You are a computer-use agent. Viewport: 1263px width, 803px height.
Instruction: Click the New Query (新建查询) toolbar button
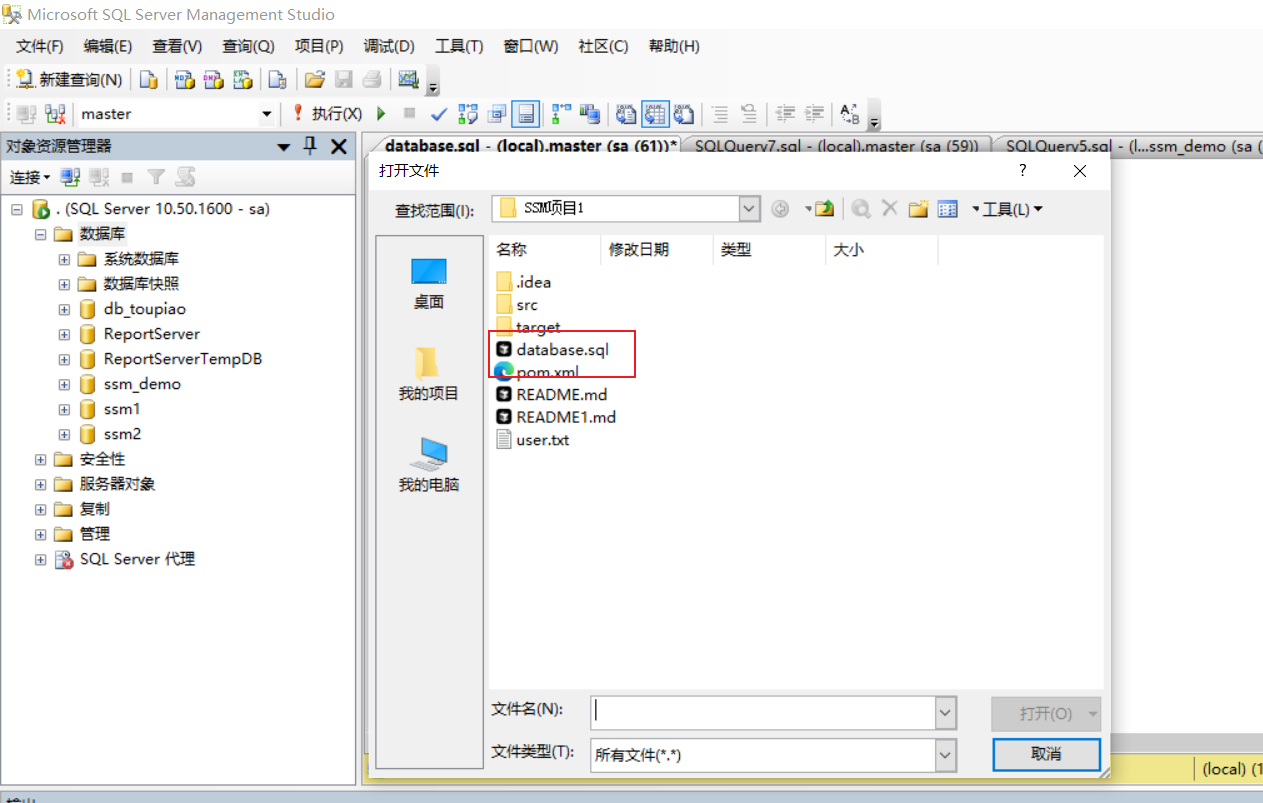[x=70, y=80]
